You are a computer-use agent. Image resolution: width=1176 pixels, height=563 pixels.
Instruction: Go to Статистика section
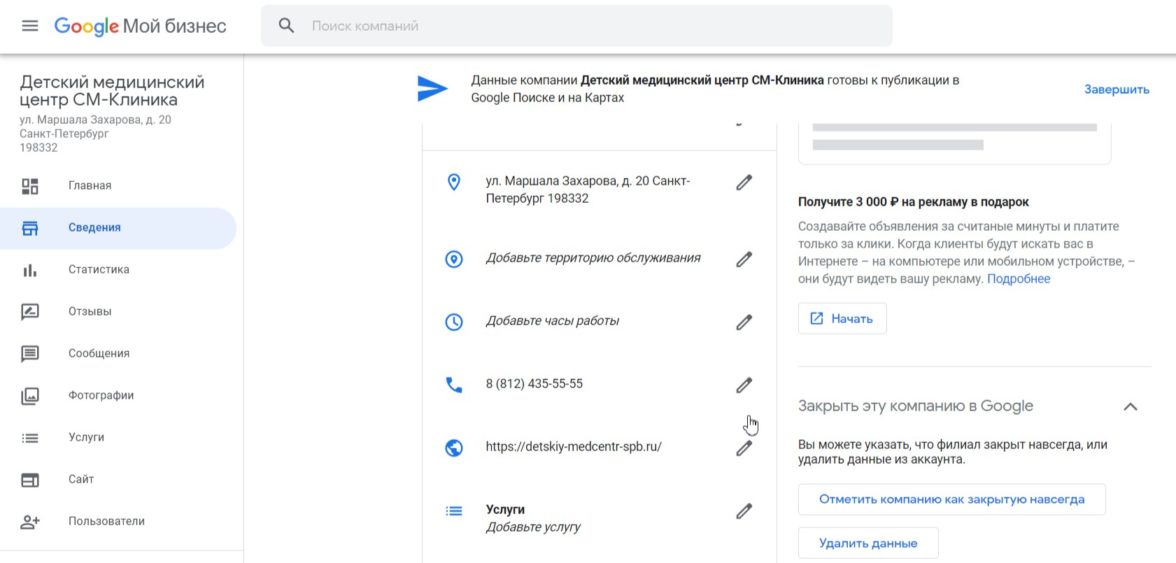(98, 270)
